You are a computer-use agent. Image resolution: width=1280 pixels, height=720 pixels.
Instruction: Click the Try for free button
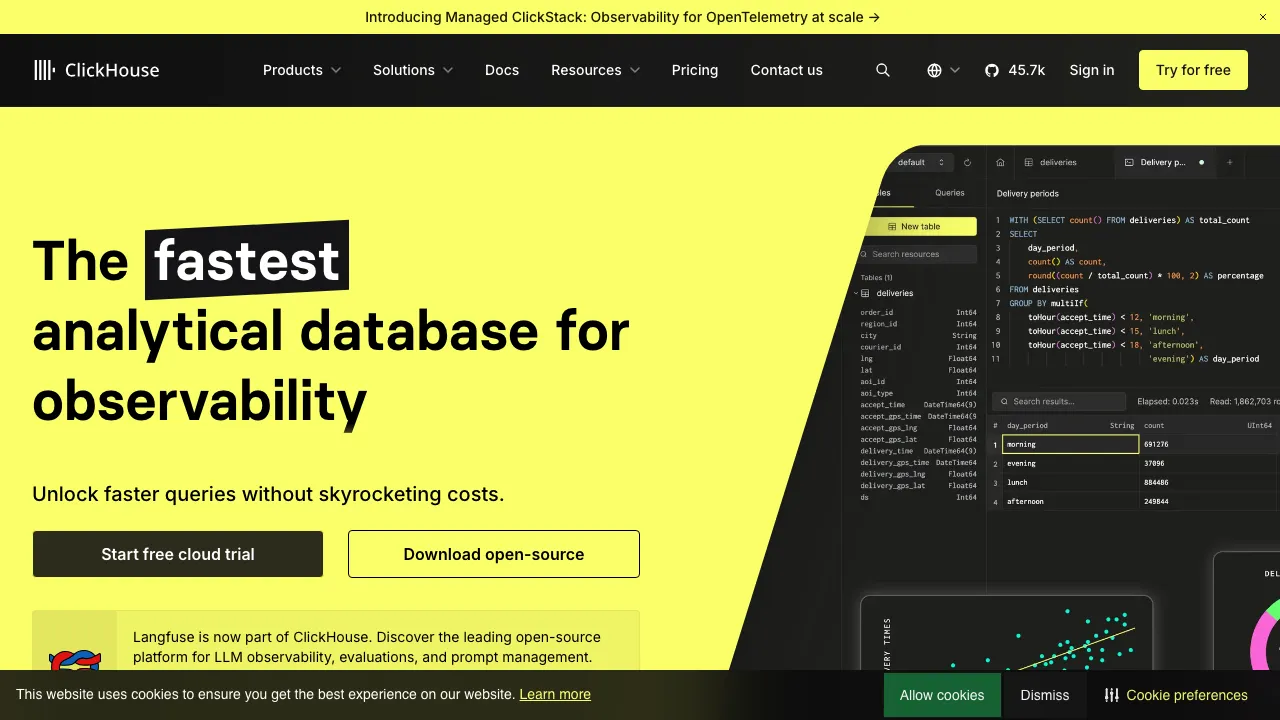pos(1193,70)
